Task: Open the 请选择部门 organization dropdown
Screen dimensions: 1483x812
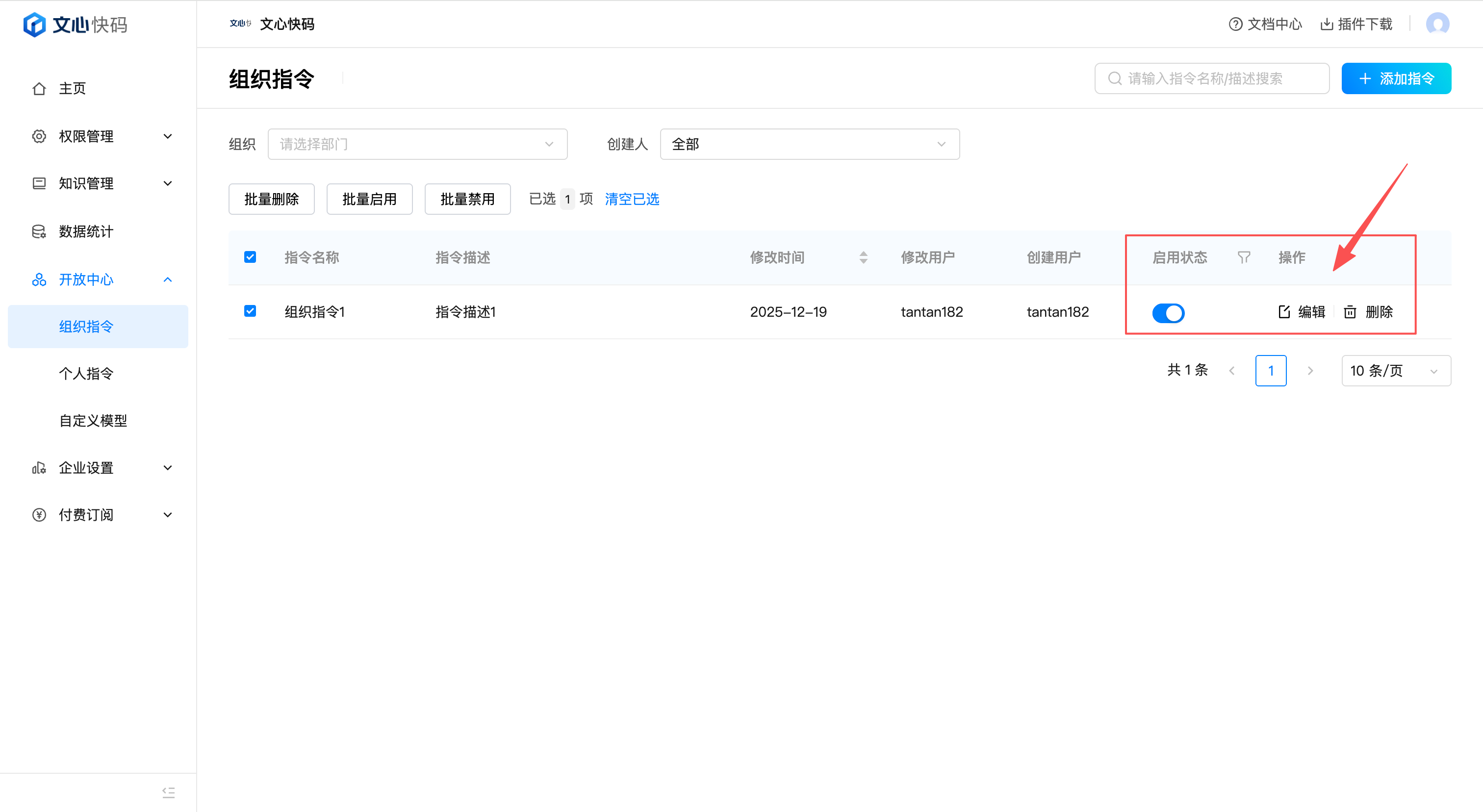Action: point(417,144)
